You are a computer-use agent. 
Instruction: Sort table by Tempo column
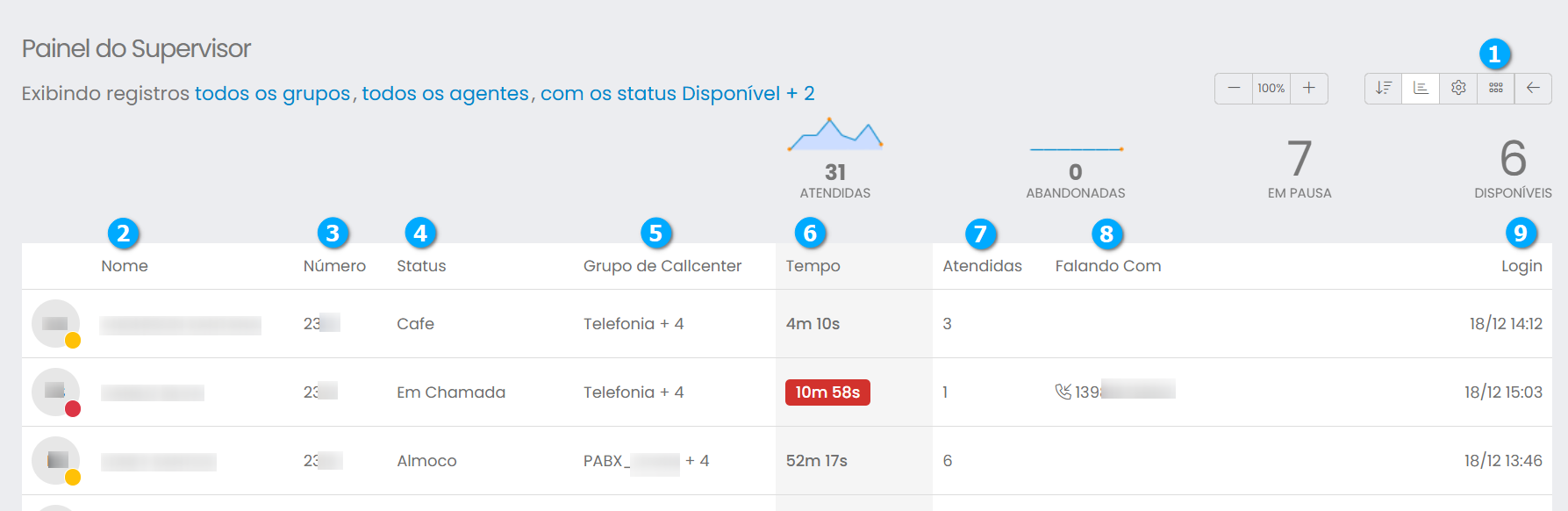(x=813, y=266)
